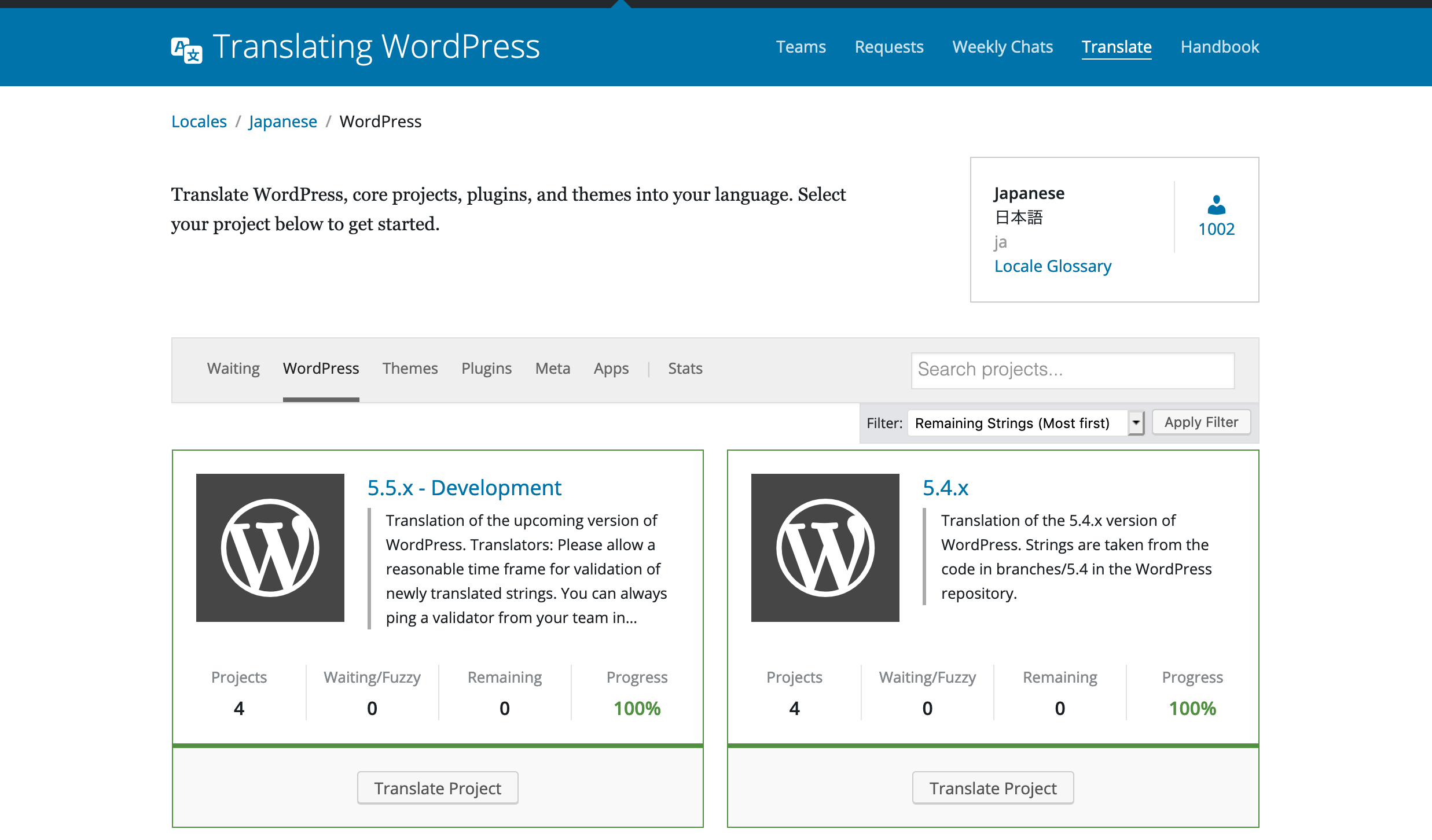Open the Waiting tab
Screen dimensions: 1432x840
233,369
